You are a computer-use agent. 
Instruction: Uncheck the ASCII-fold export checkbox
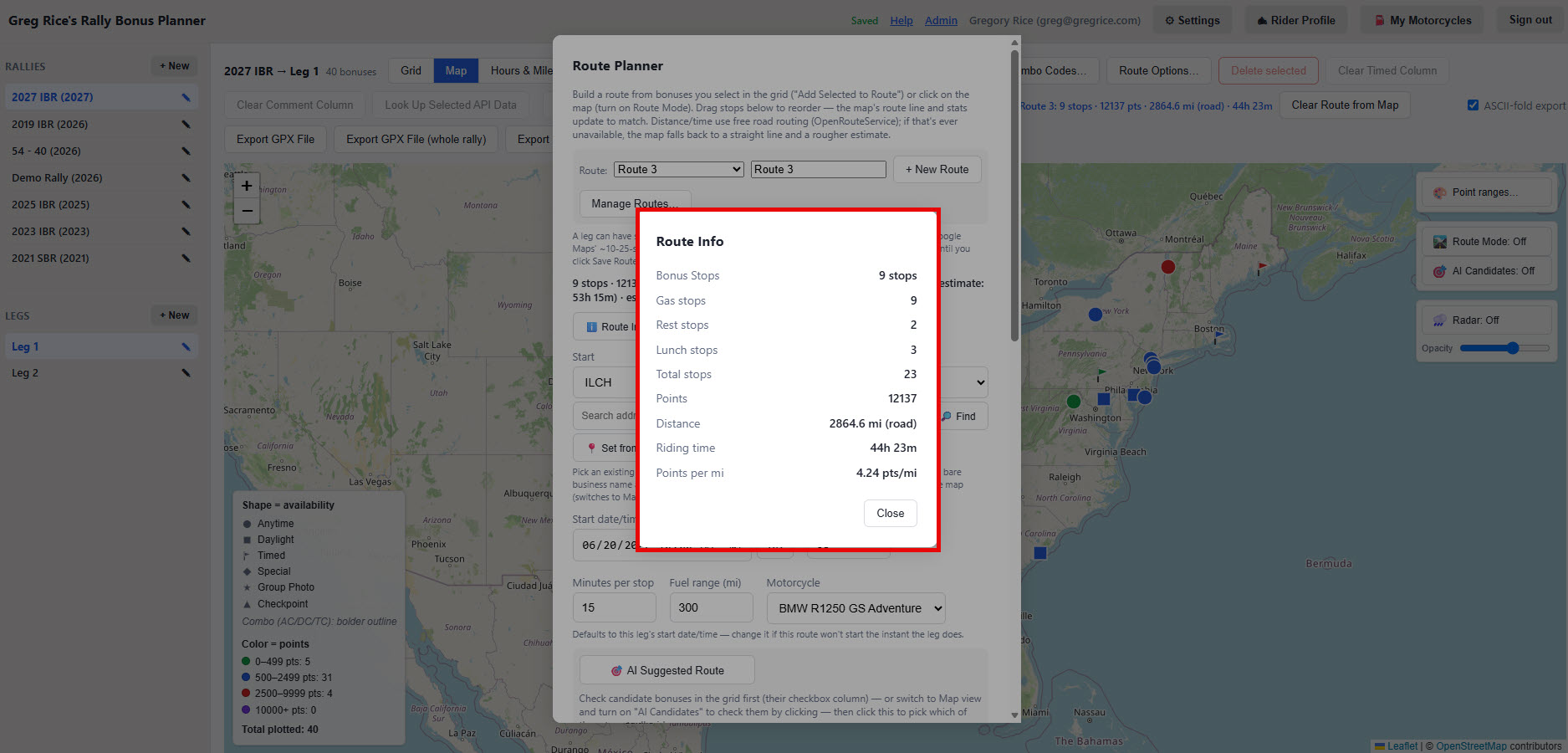click(1473, 105)
